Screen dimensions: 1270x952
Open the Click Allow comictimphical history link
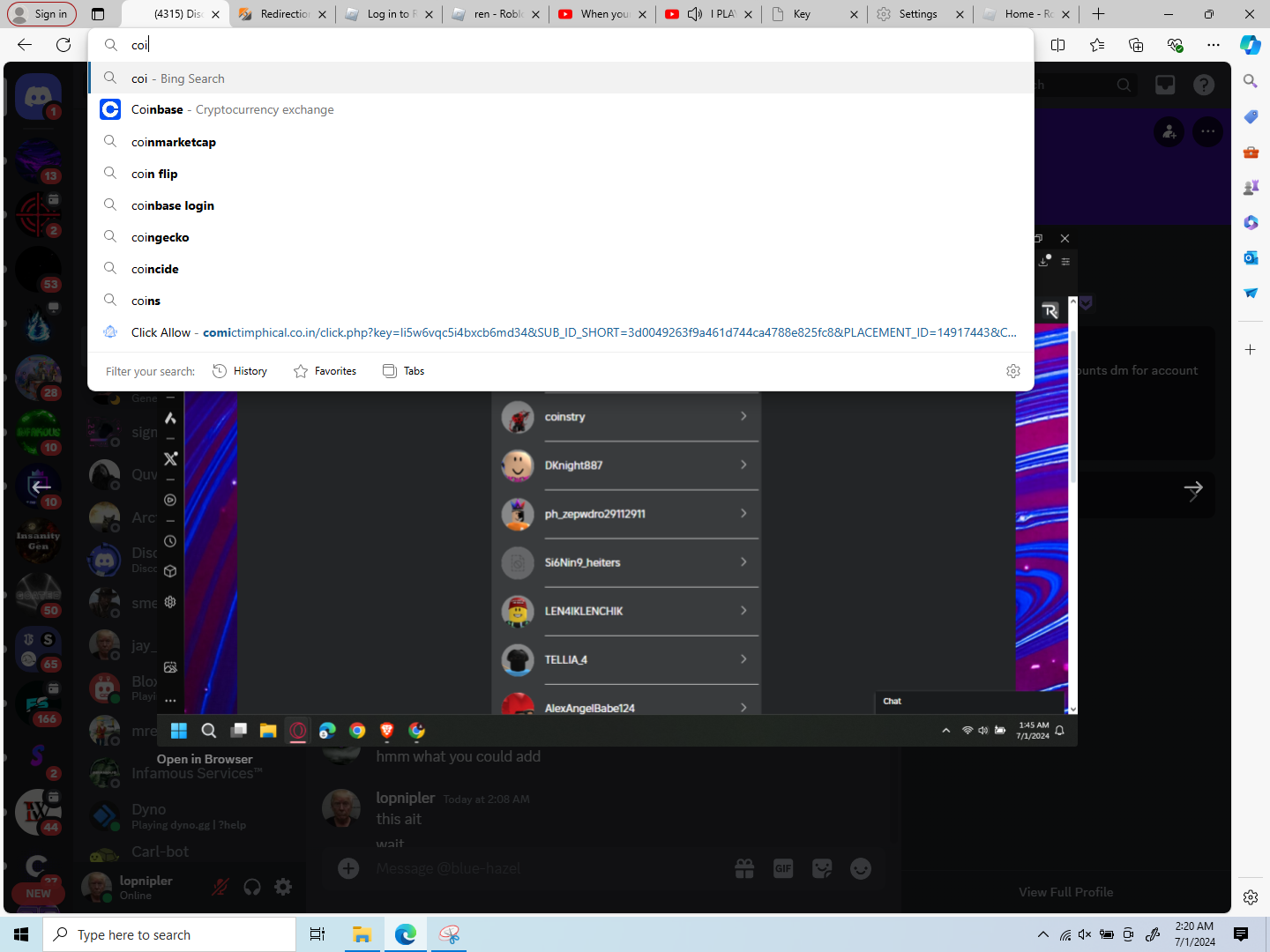pyautogui.click(x=561, y=332)
